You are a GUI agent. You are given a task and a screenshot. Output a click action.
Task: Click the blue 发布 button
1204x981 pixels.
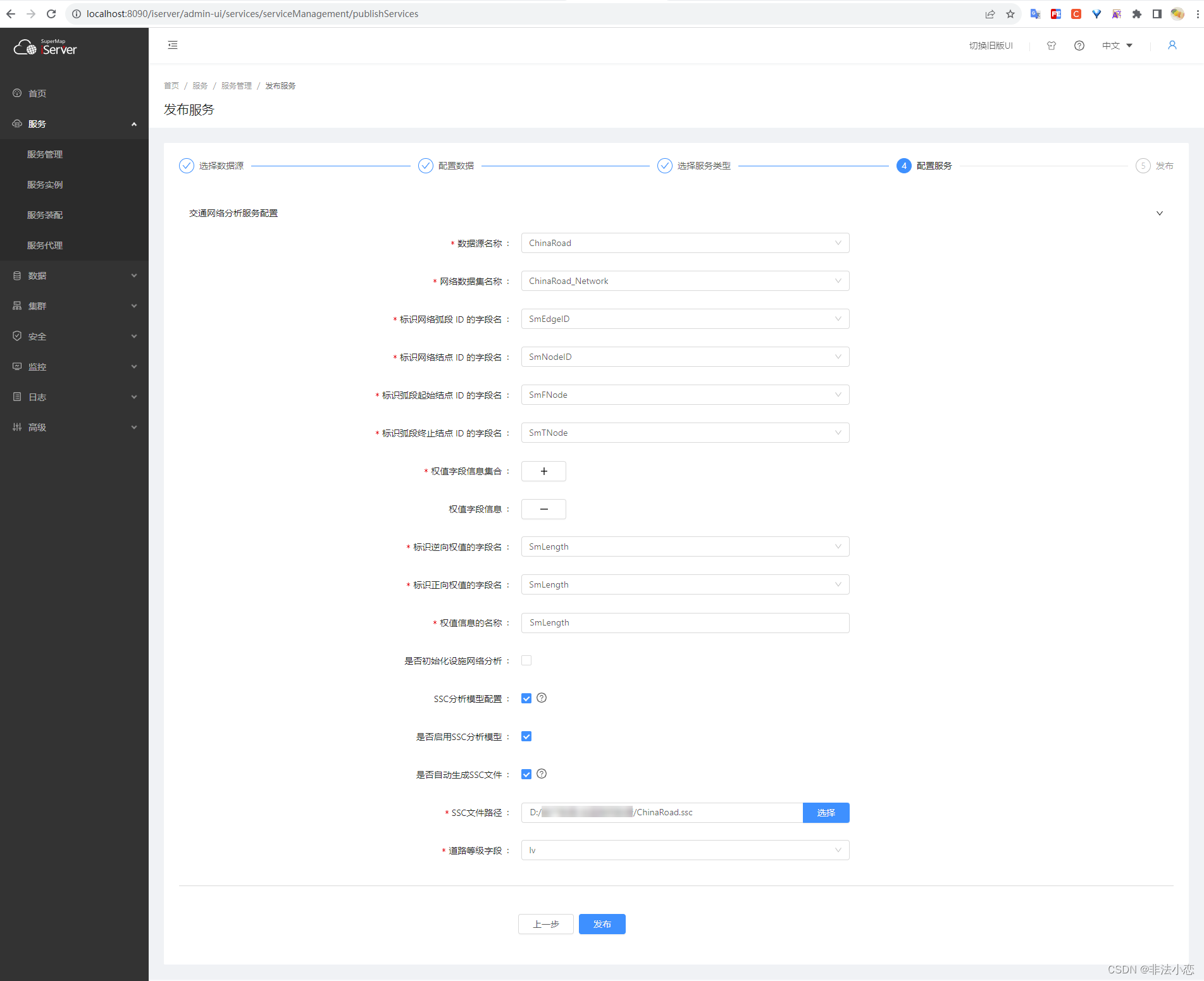[602, 924]
